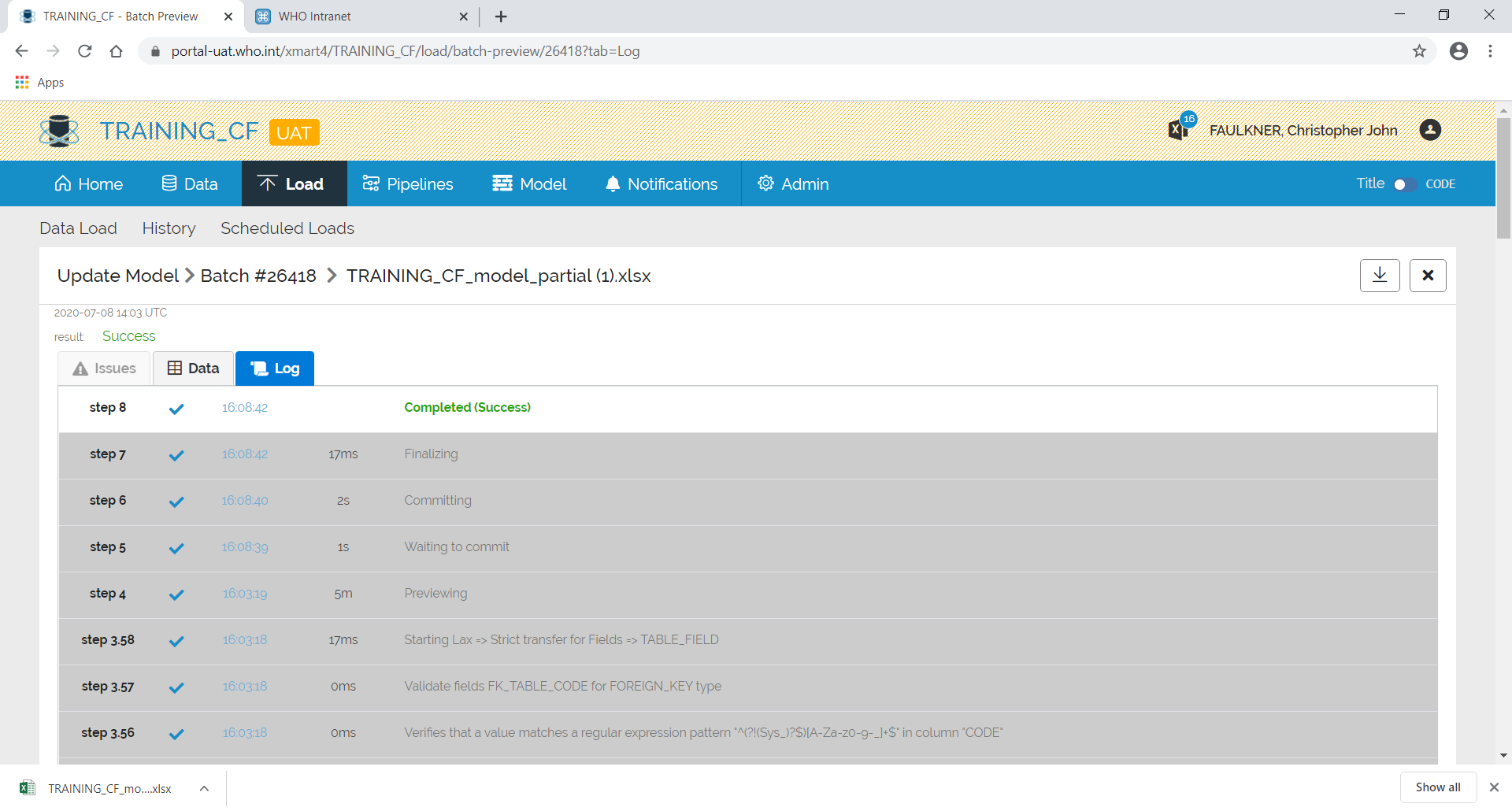Viewport: 1512px width, 811px height.
Task: Click the Load upload-arrow icon
Action: click(268, 183)
